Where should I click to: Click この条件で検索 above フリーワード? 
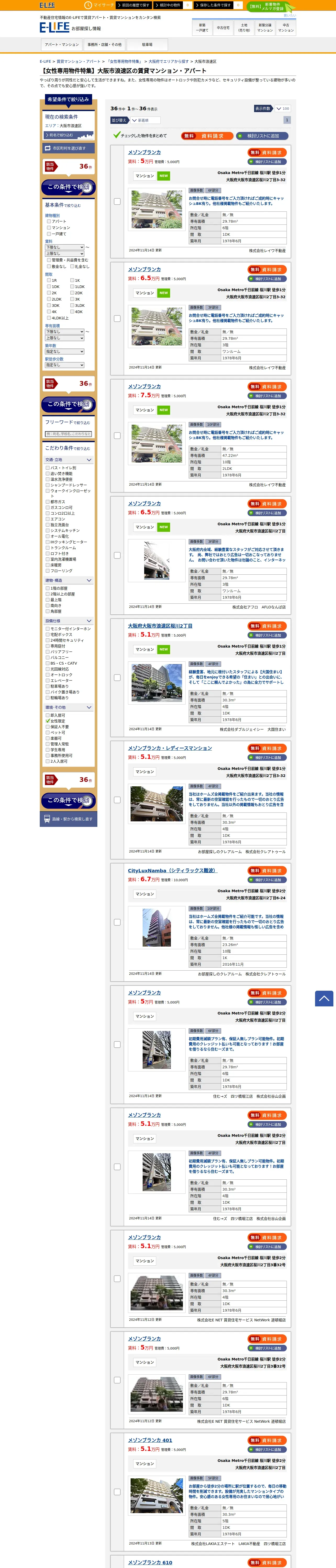coord(68,404)
